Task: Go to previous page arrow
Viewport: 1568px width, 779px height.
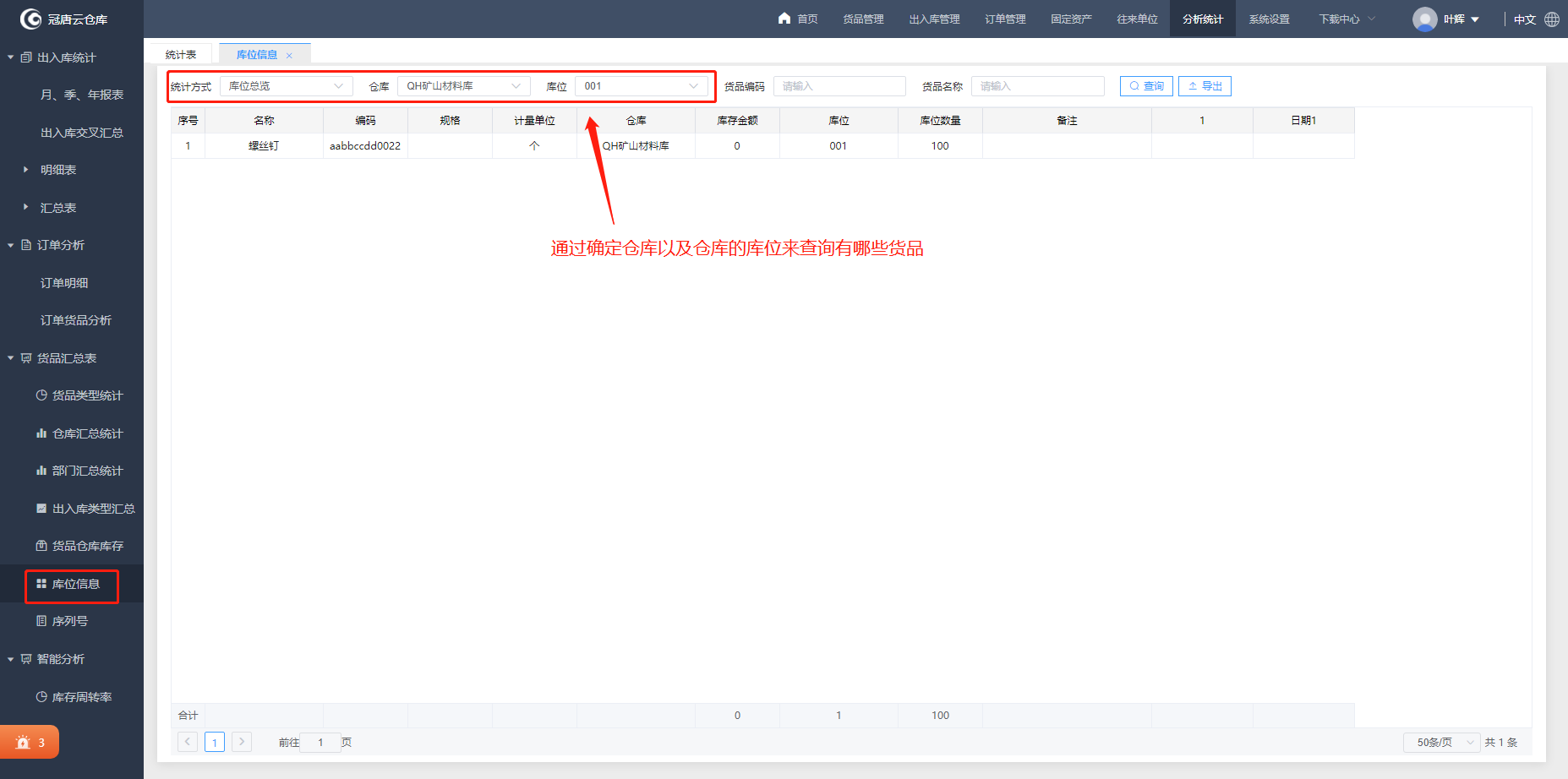Action: coord(188,742)
